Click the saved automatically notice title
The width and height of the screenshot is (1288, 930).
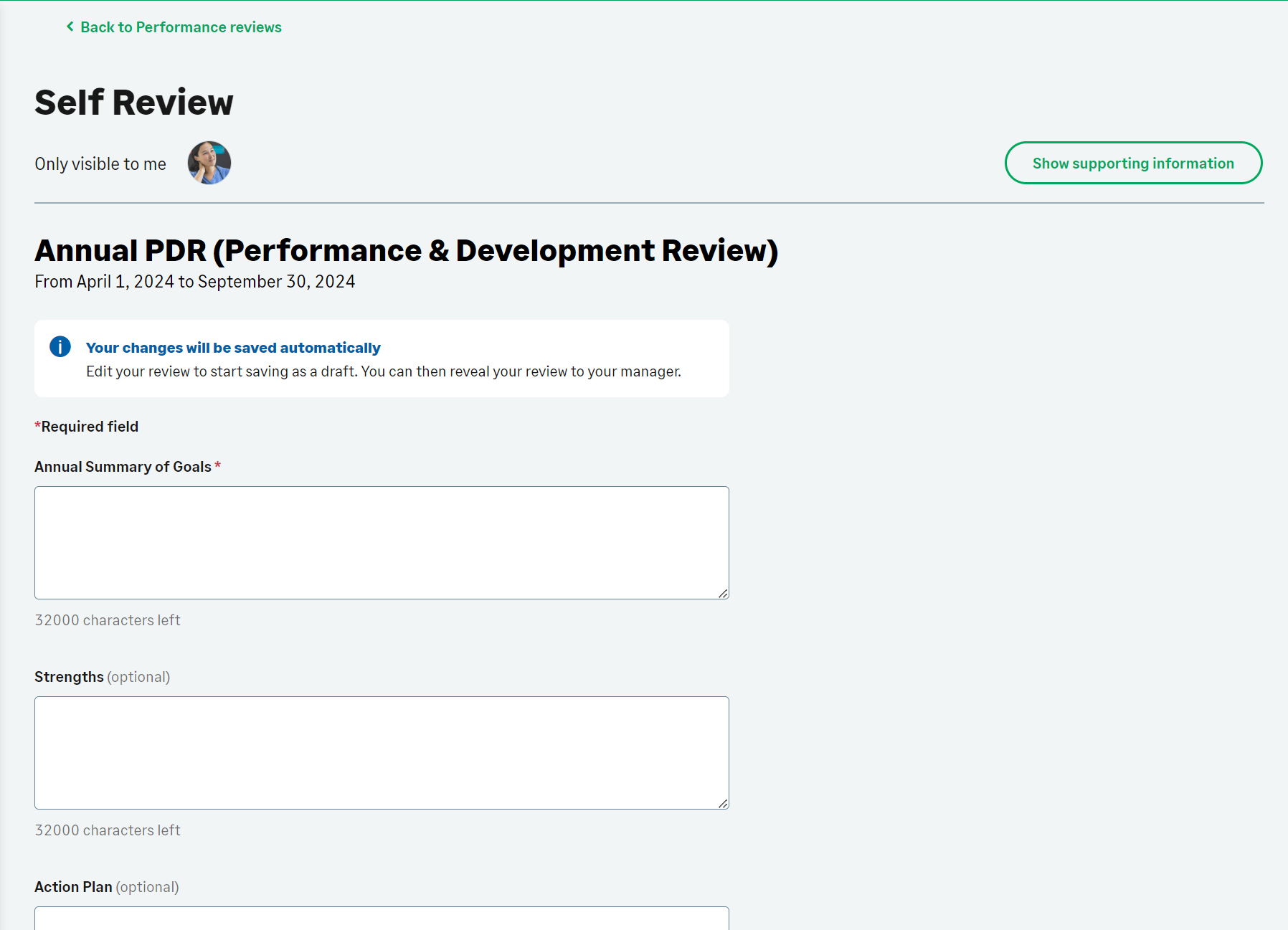(x=233, y=348)
